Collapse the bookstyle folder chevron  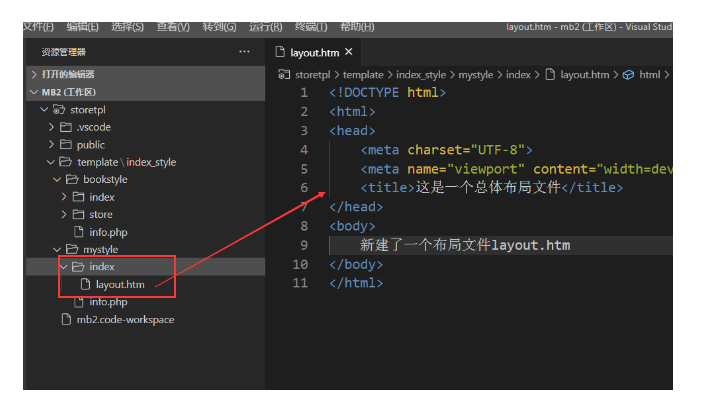(x=57, y=180)
